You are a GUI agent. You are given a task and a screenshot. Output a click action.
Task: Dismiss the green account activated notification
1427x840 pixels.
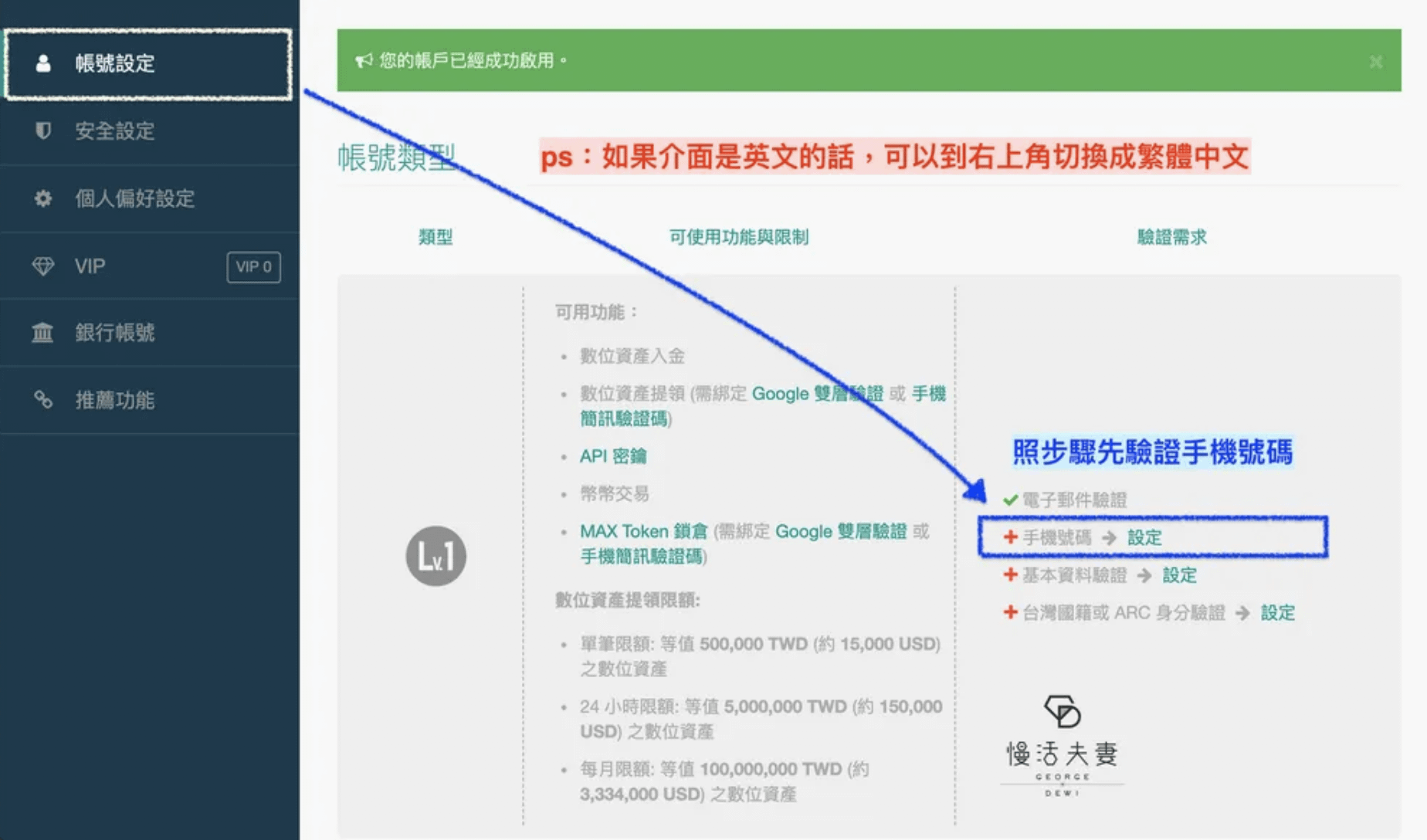coord(1375,62)
